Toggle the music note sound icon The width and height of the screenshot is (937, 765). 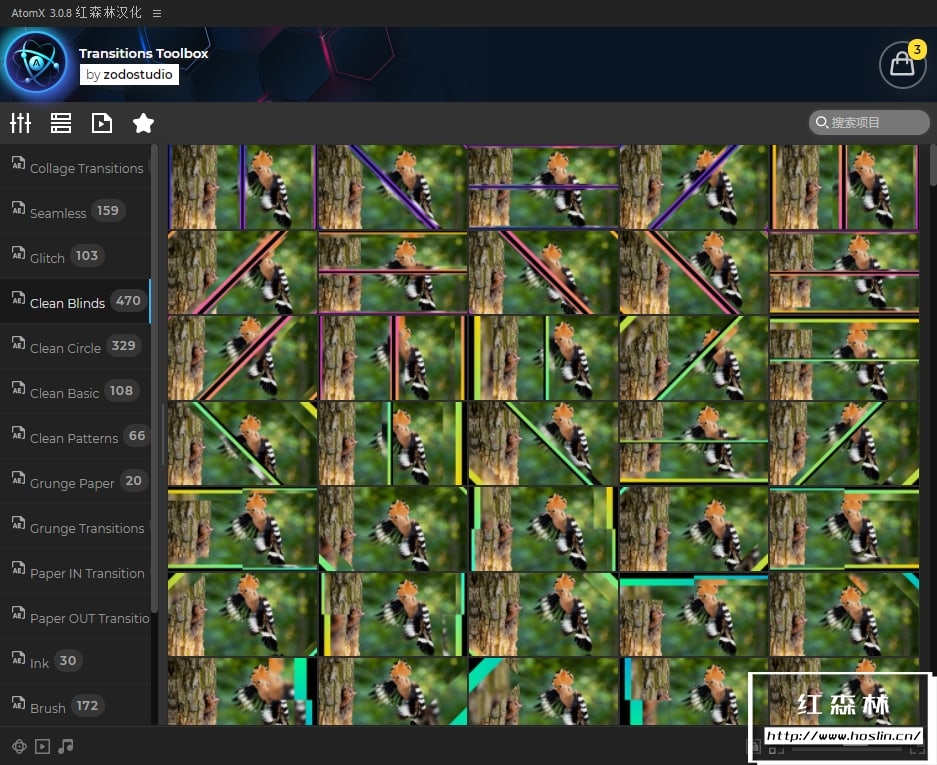point(66,746)
